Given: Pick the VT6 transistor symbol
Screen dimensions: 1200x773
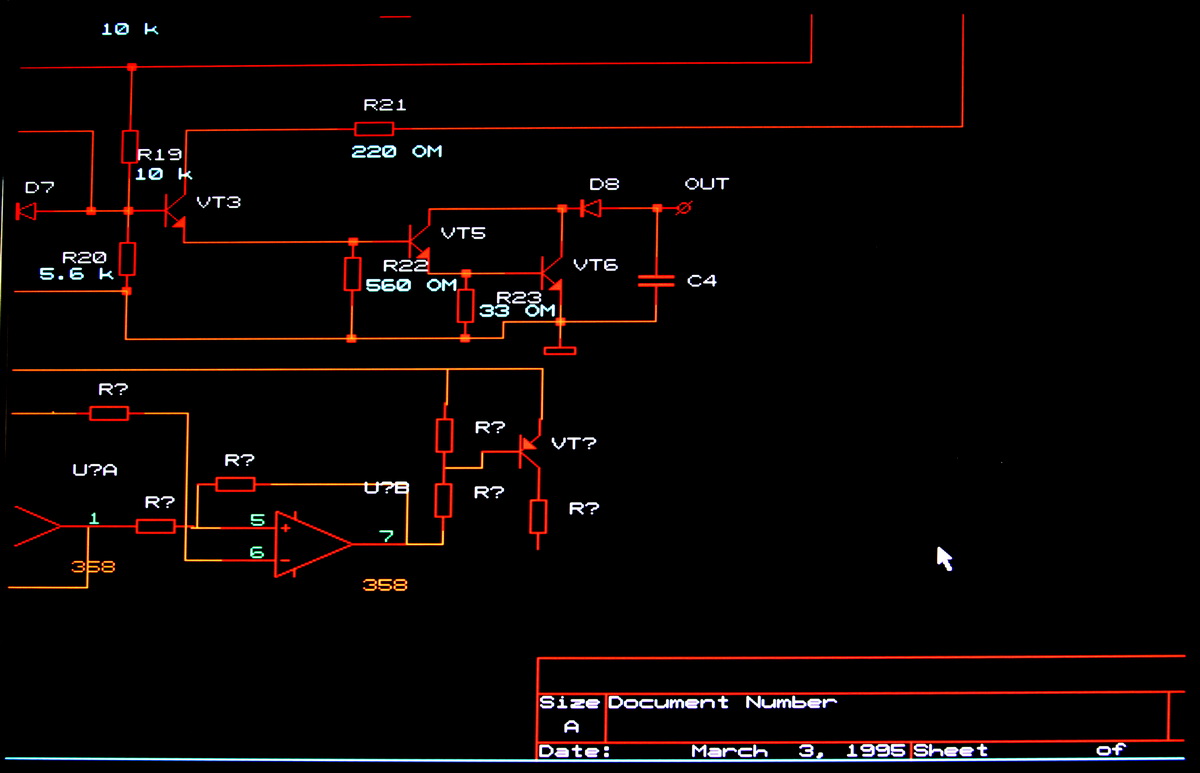Looking at the screenshot, I should (x=551, y=273).
